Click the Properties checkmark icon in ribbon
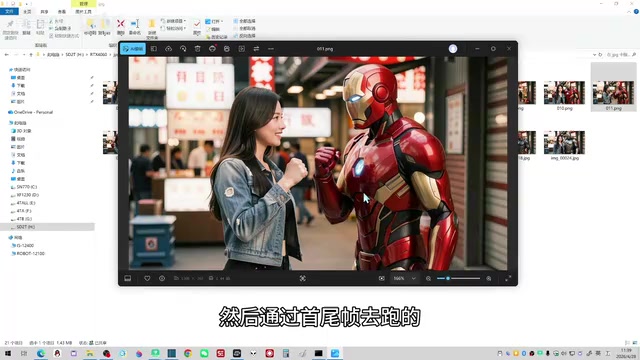The width and height of the screenshot is (640, 360). coord(197,27)
